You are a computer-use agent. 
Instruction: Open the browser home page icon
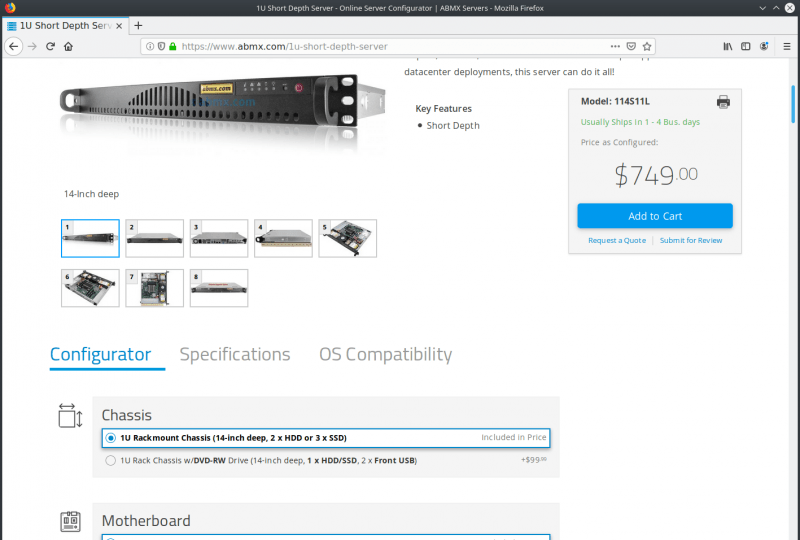(x=68, y=46)
